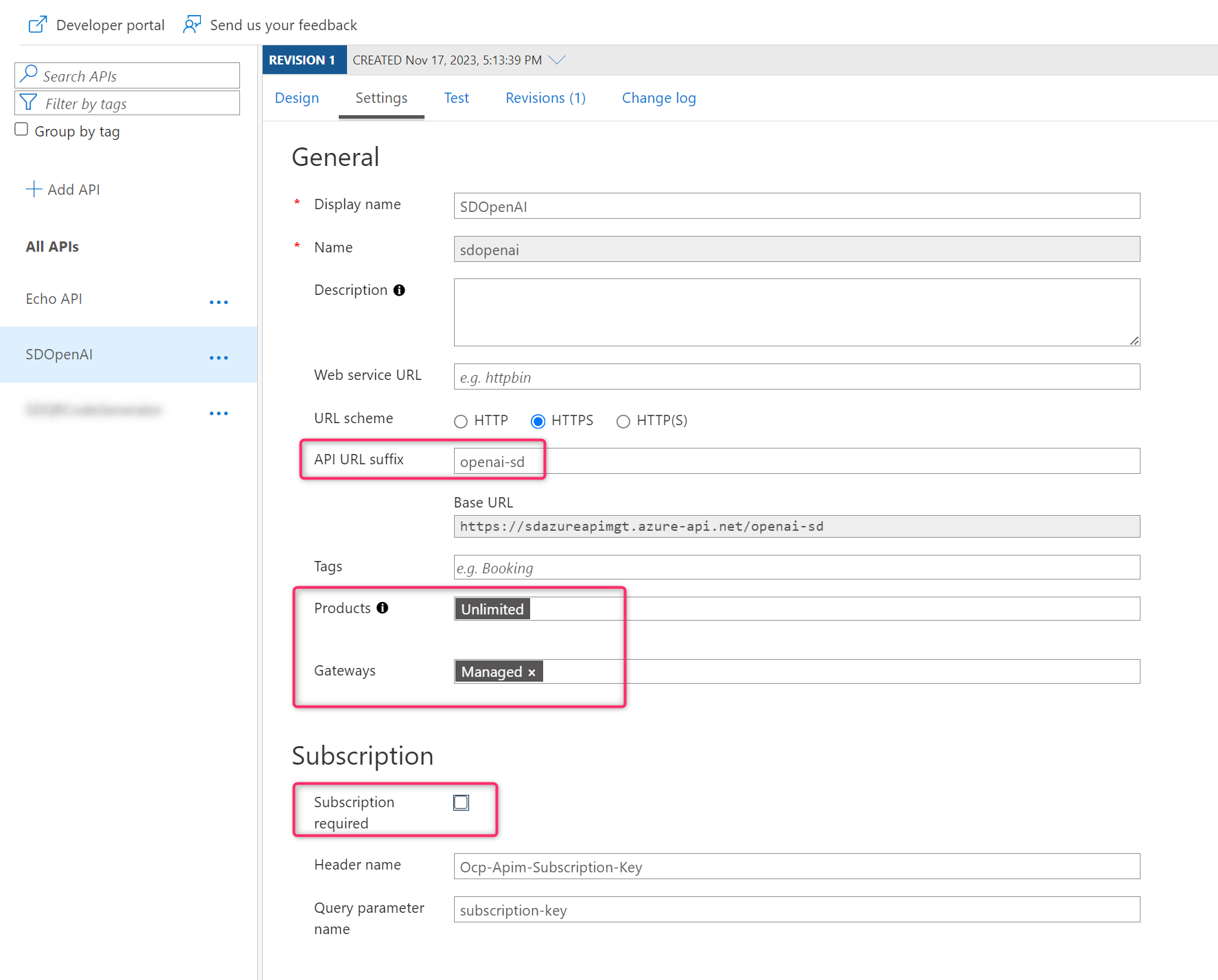
Task: Open the ellipsis menu for SDOpenAI
Action: coord(219,358)
